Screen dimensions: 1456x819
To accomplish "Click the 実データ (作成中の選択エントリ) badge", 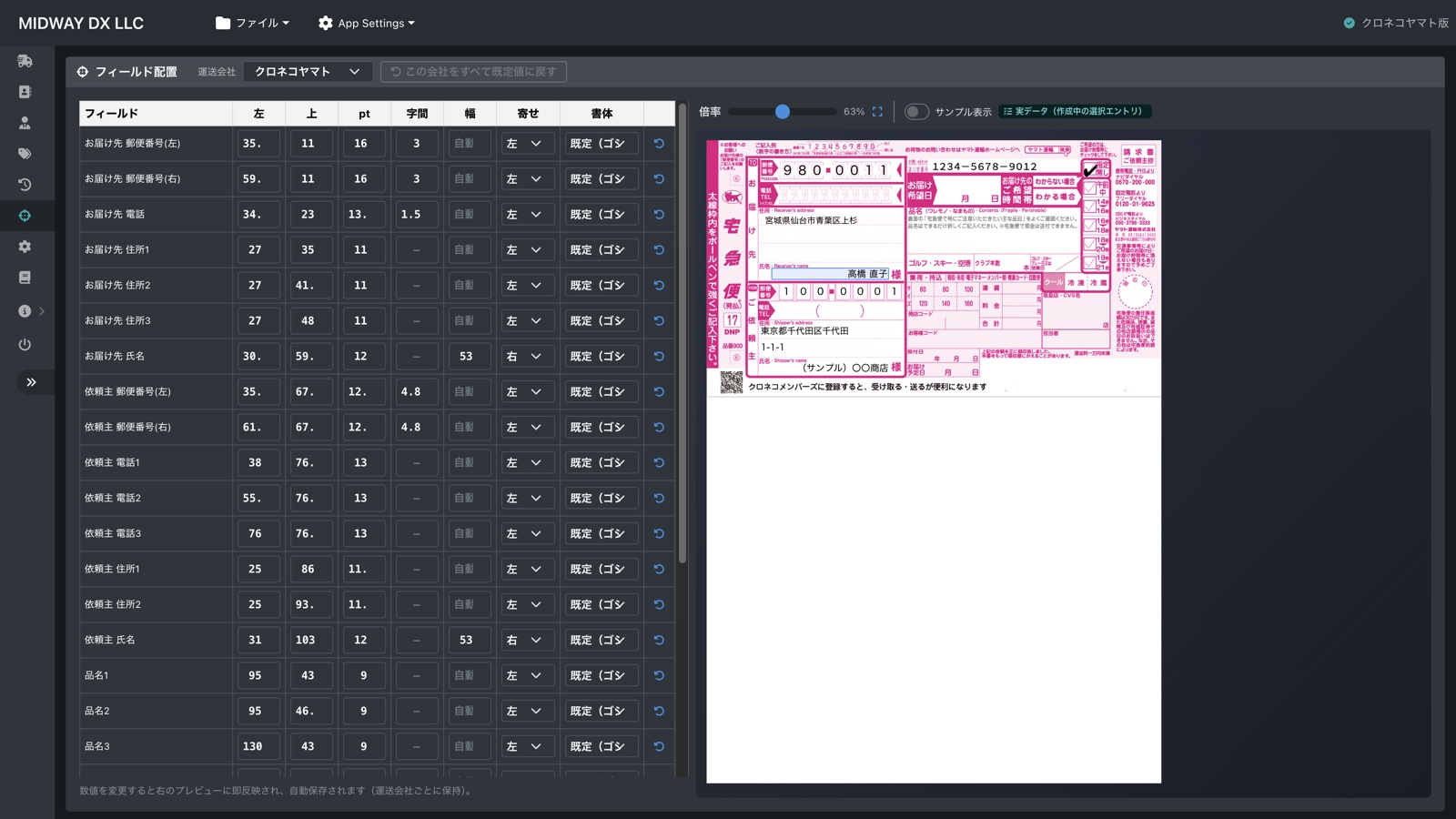I will 1075,112.
